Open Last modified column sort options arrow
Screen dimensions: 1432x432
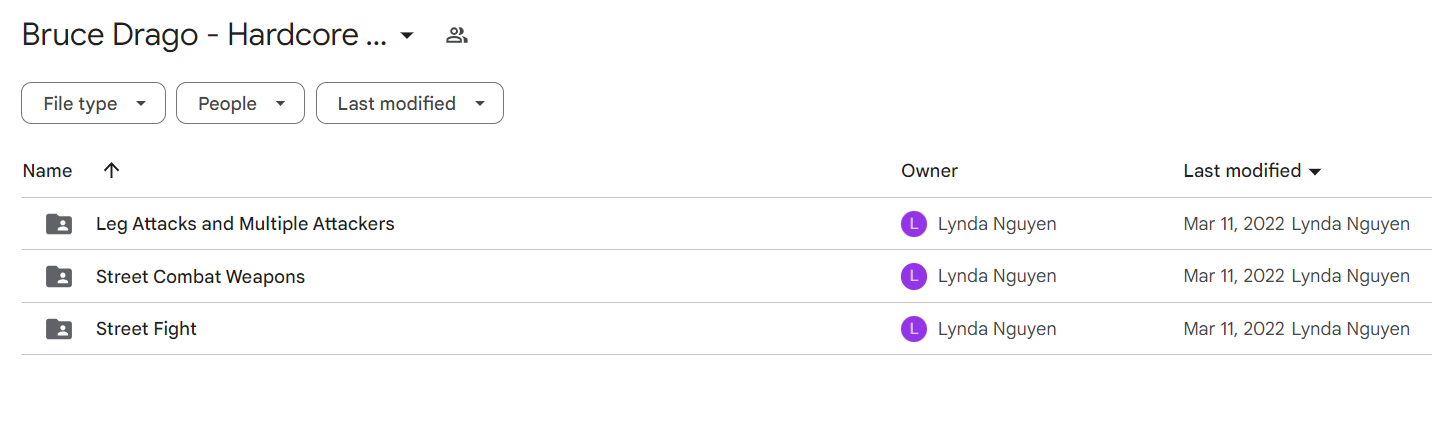pos(1315,171)
